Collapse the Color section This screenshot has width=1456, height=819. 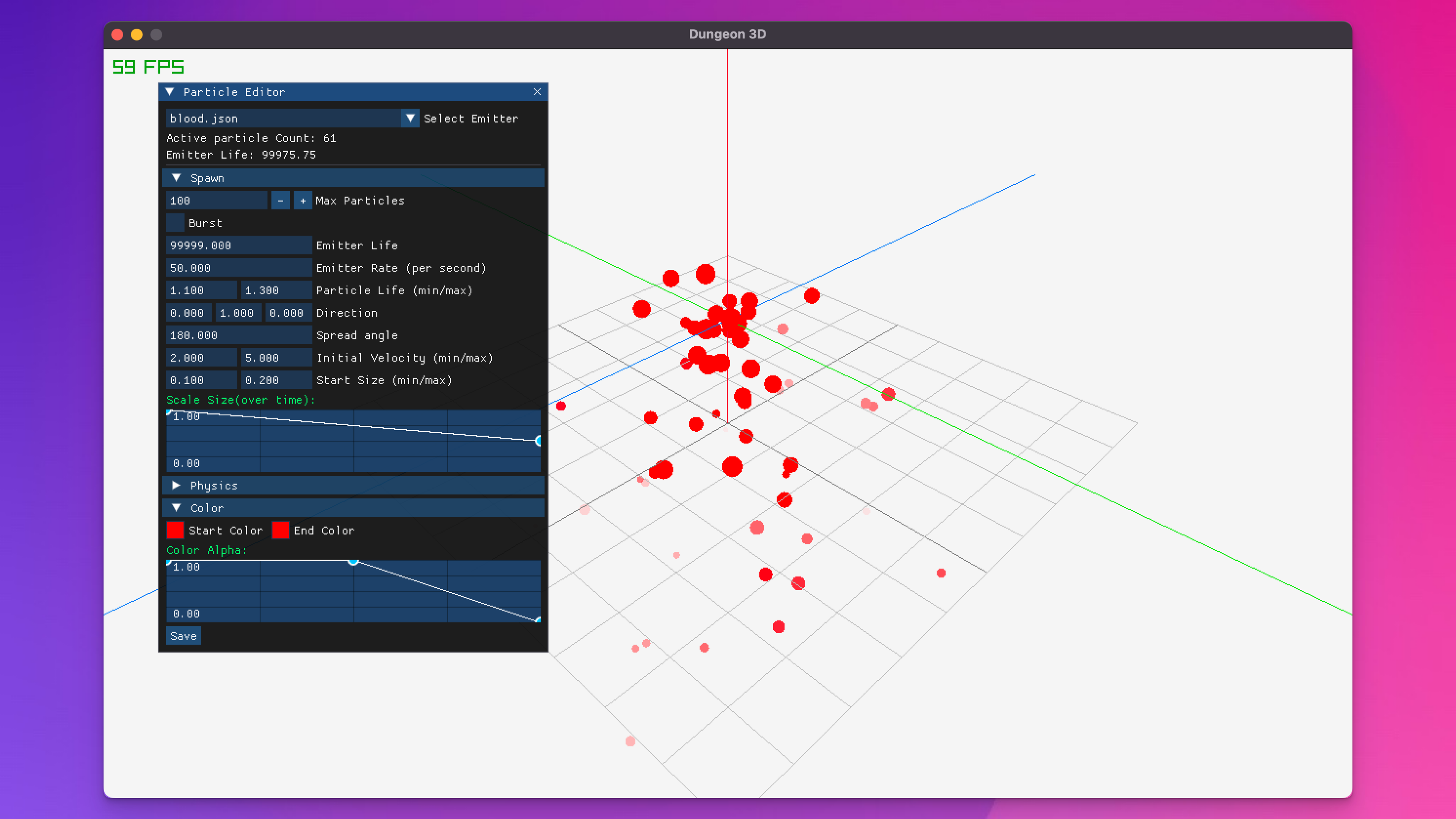click(176, 508)
